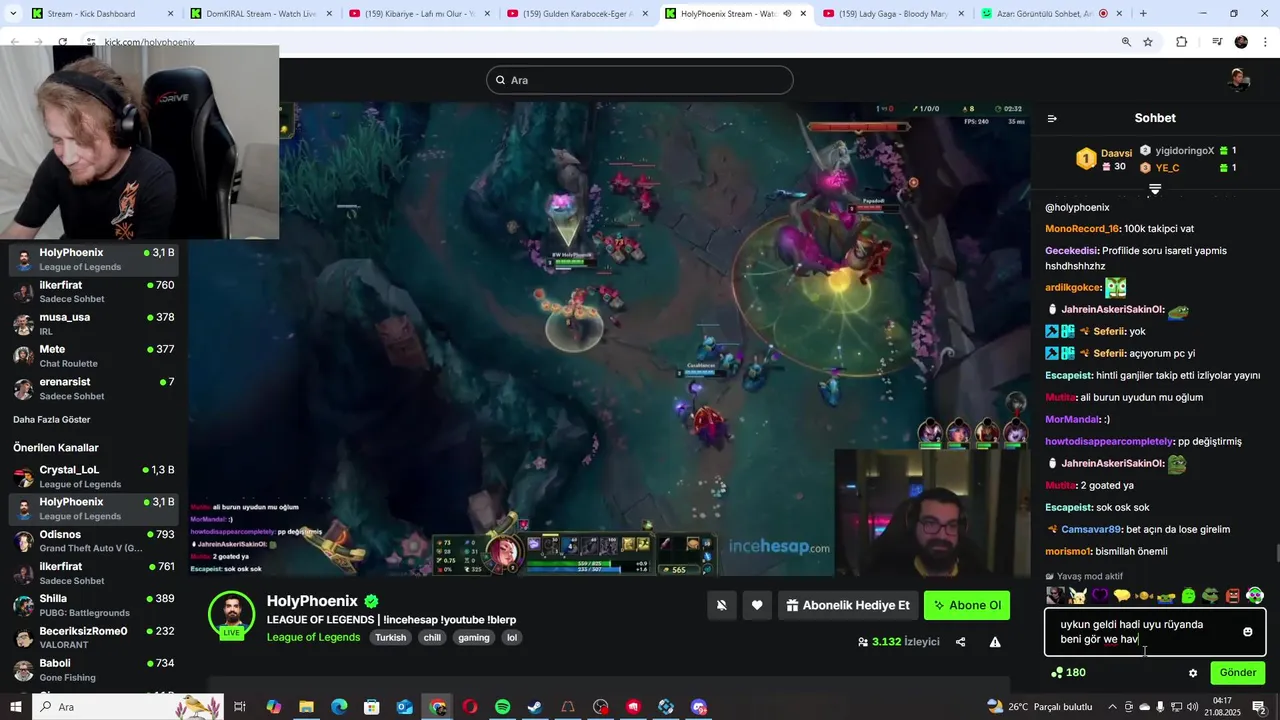The image size is (1280, 720).
Task: Open Mete Chat Roulette channel
Action: 94,356
